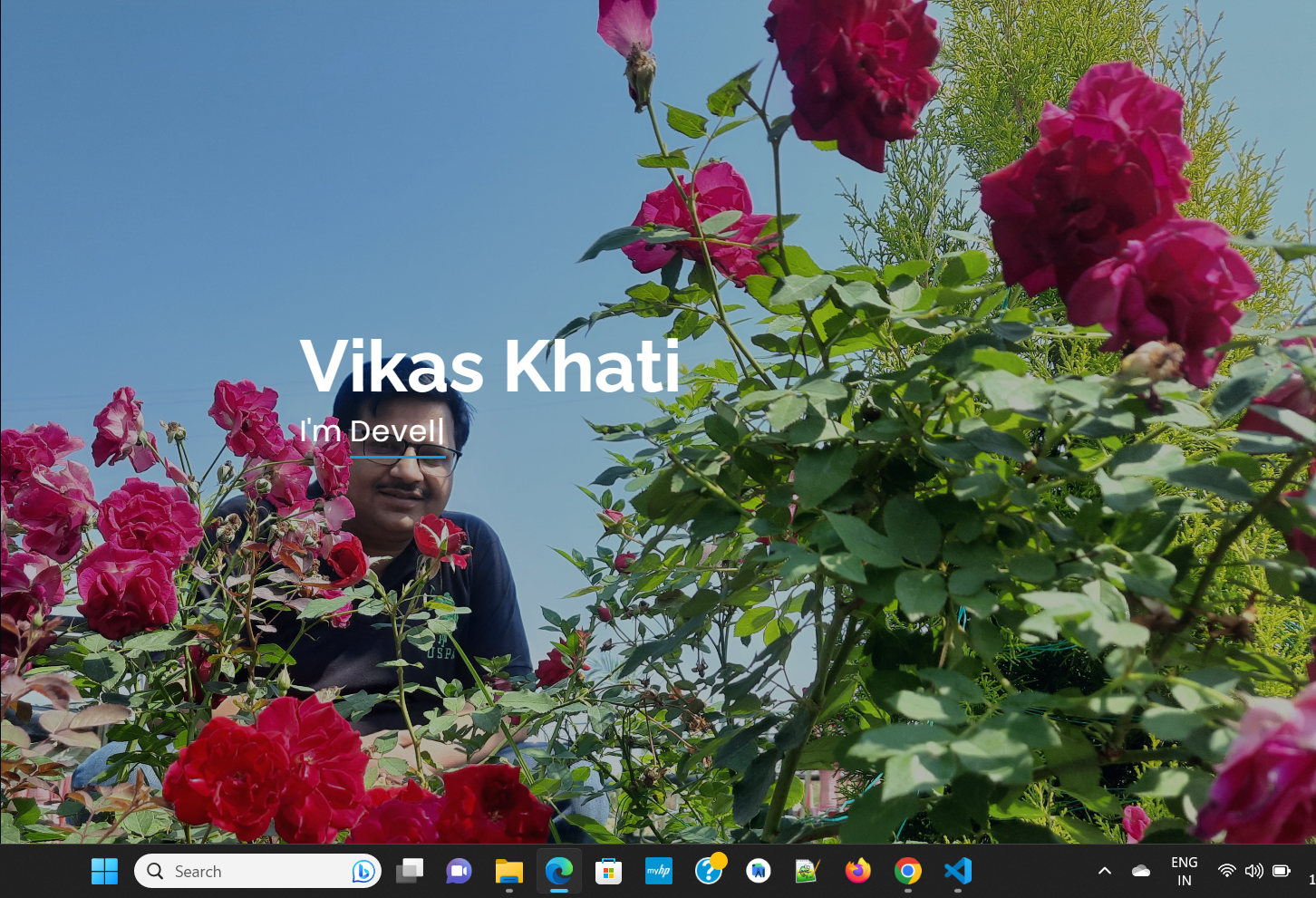This screenshot has height=898, width=1316.
Task: Switch to Microsoft Edge browser
Action: 559,871
